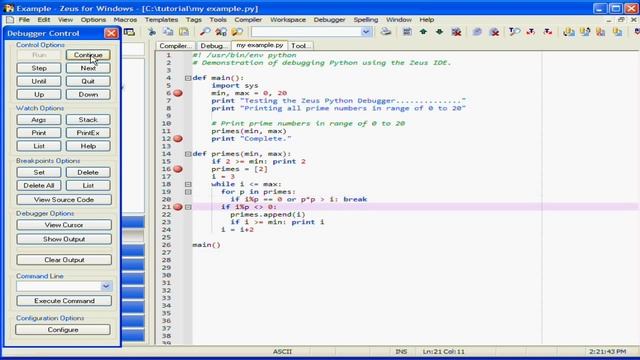Show arguments with the Args button
This screenshot has height=360, width=640.
[x=39, y=120]
